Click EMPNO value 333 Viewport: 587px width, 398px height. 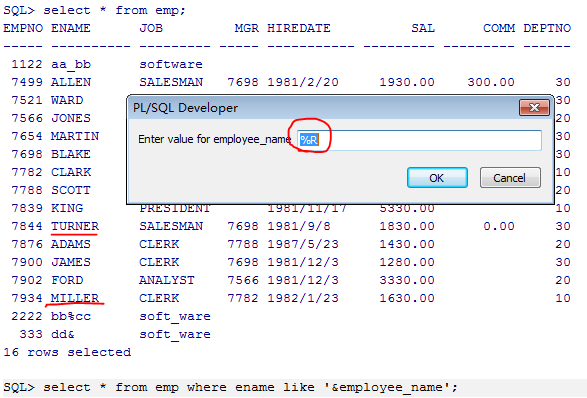click(31, 334)
